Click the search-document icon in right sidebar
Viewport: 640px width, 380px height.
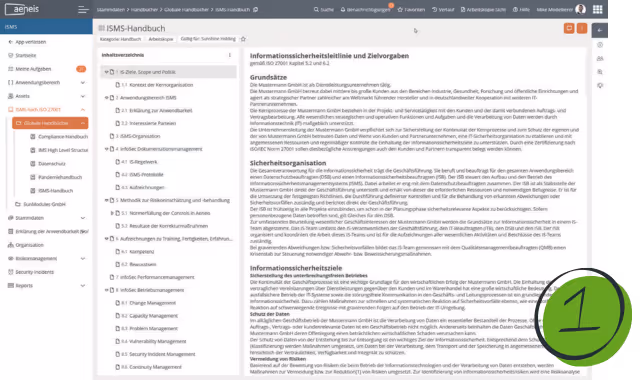pyautogui.click(x=600, y=72)
